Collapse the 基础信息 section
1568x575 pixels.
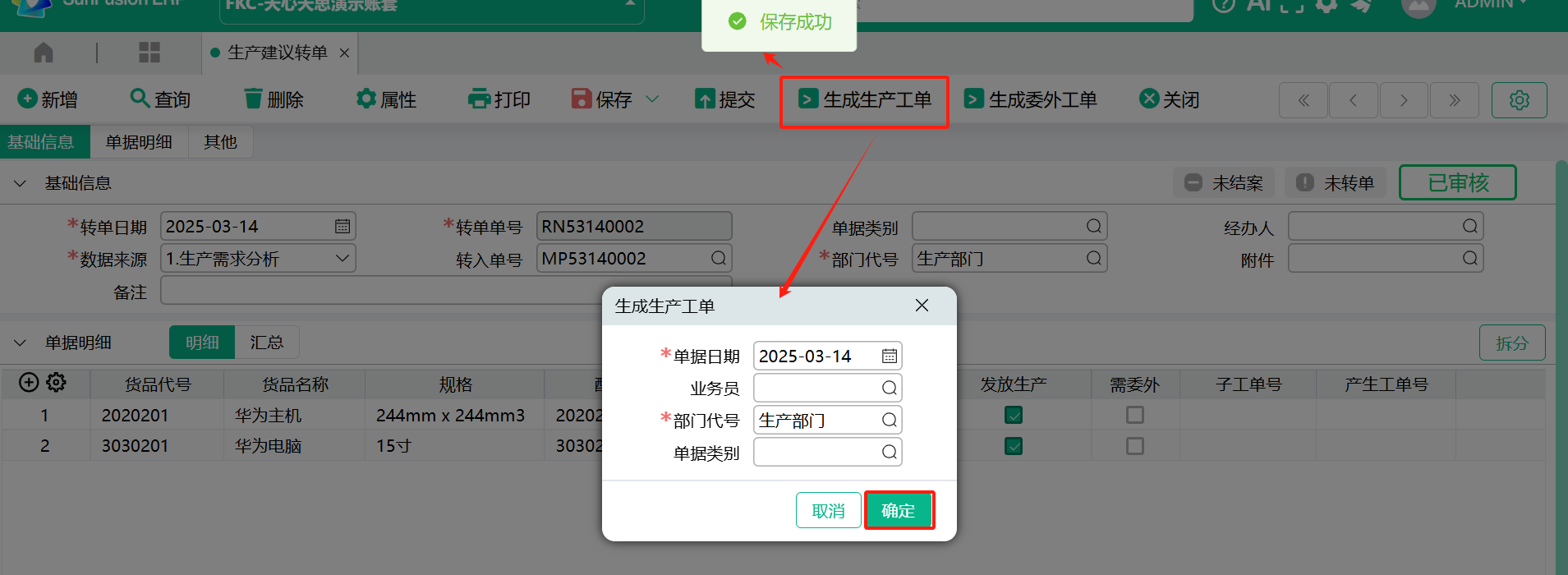[21, 183]
